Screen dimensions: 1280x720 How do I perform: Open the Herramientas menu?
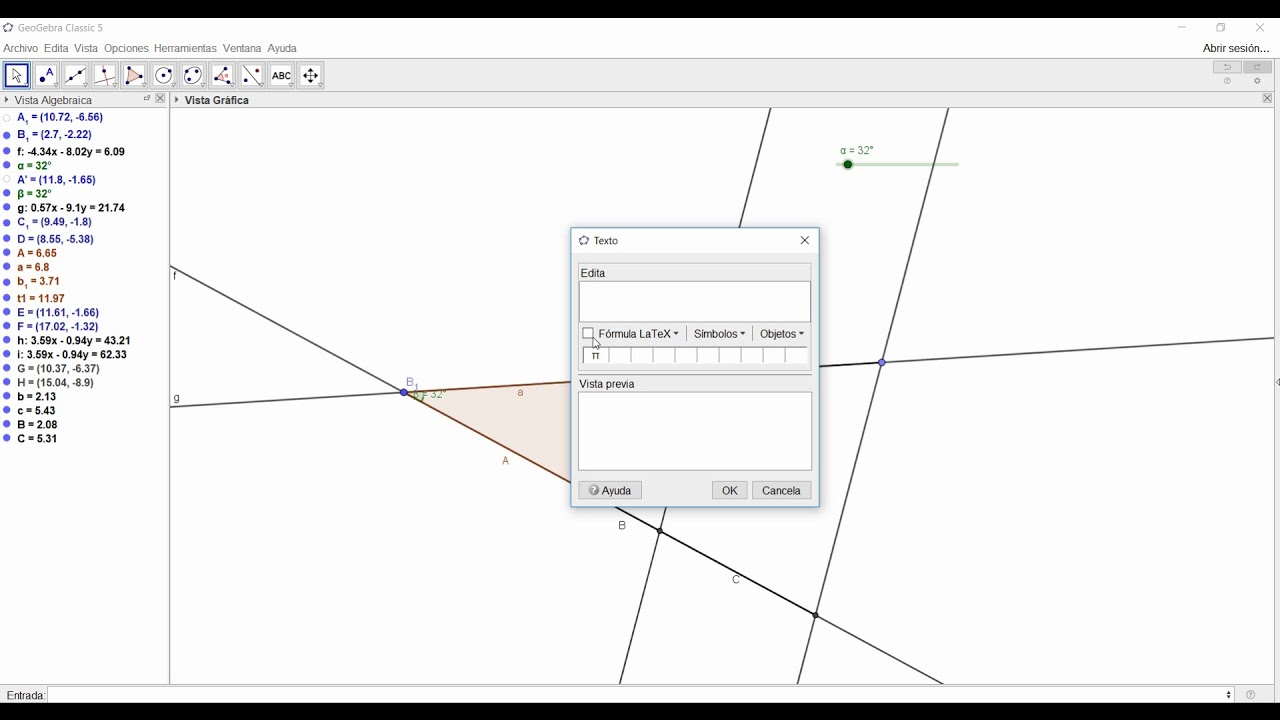pyautogui.click(x=185, y=48)
